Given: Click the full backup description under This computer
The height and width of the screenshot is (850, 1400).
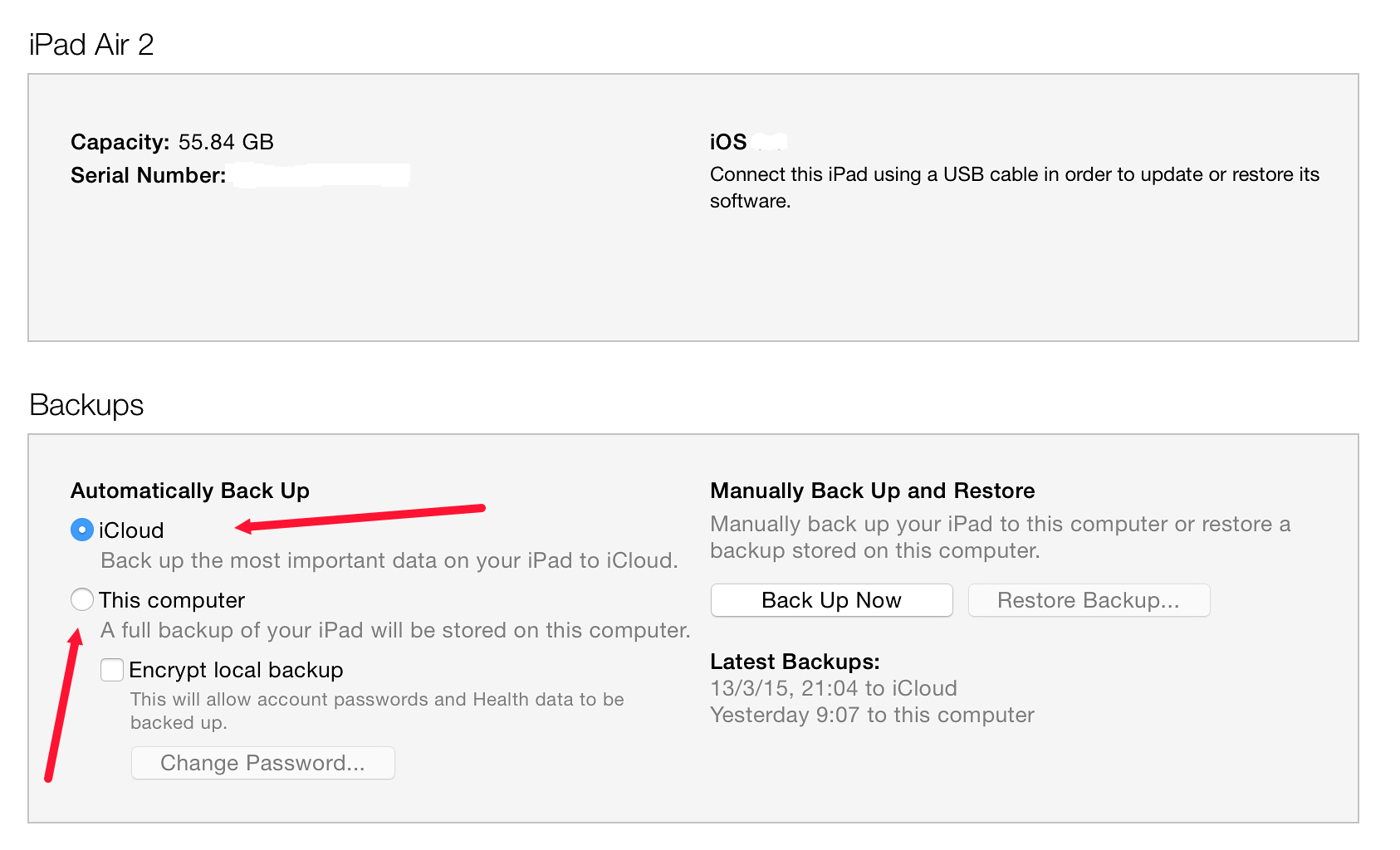Looking at the screenshot, I should (x=395, y=630).
